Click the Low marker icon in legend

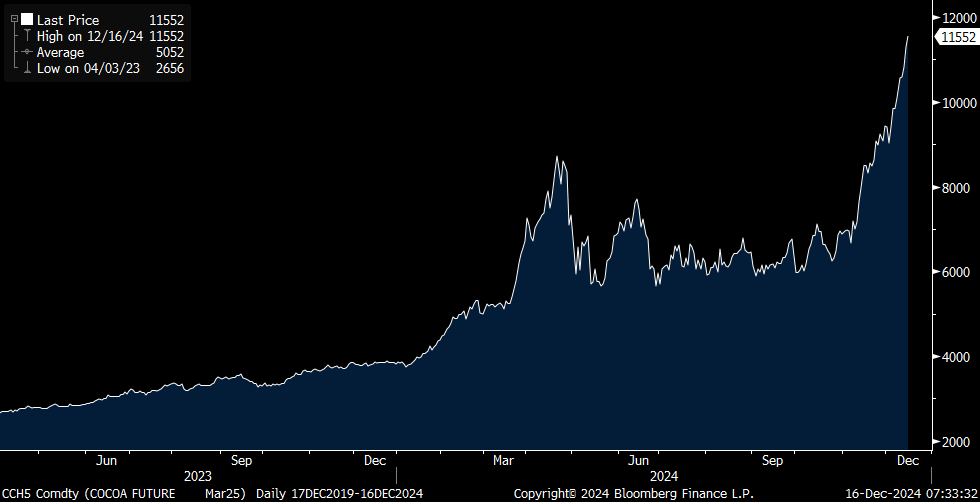(27, 68)
